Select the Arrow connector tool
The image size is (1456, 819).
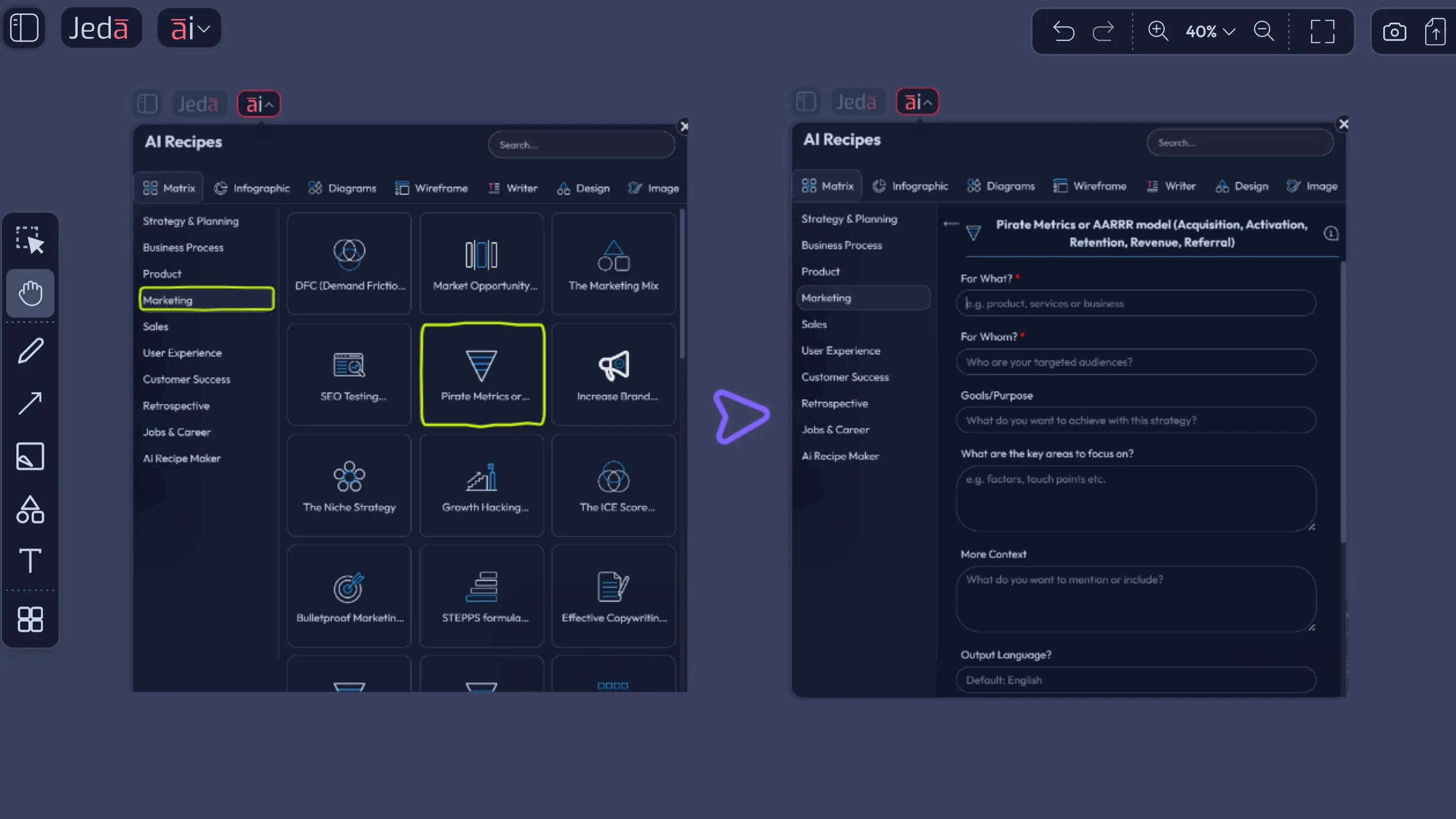point(30,403)
